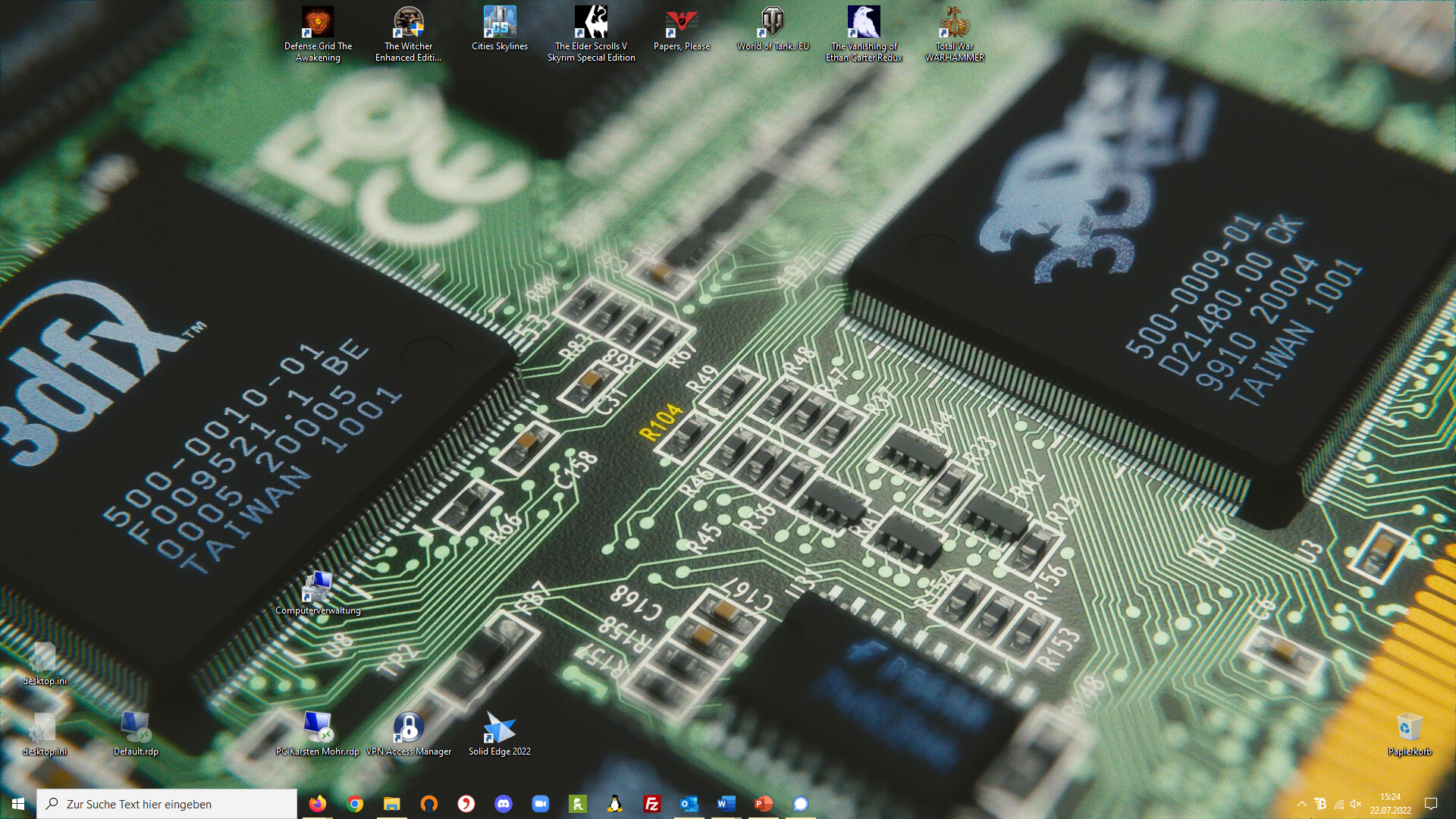Open PowerPoint from the taskbar
1456x819 pixels.
coord(764,804)
